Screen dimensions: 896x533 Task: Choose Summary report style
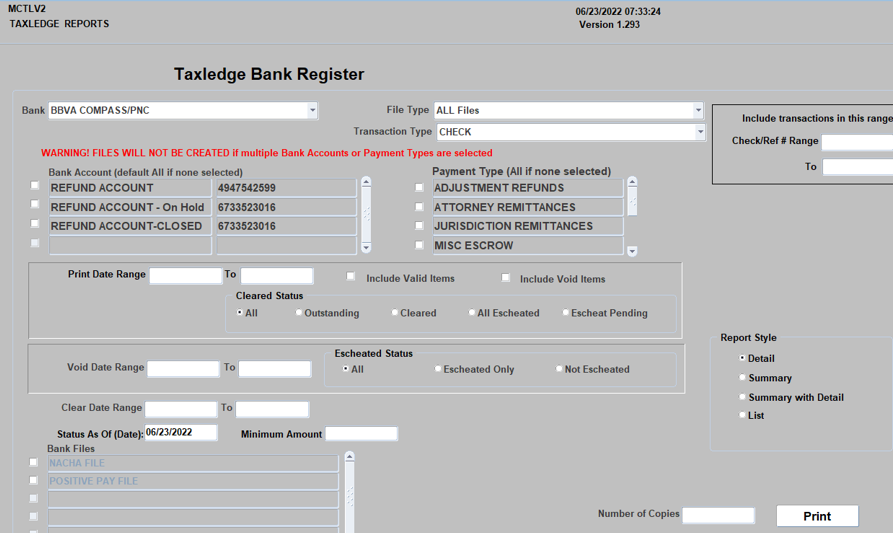pos(742,378)
